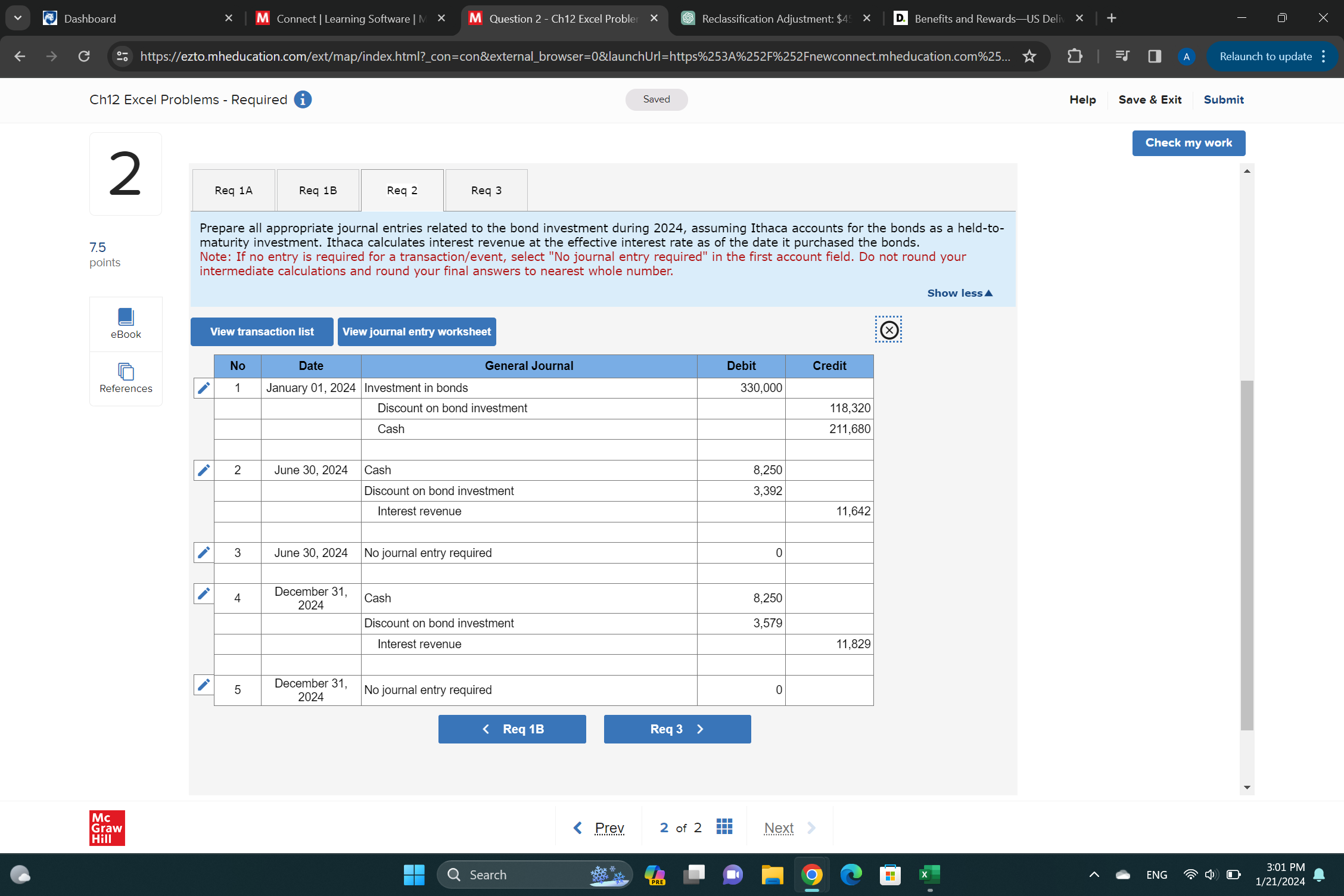
Task: Go to the Next question
Action: click(779, 827)
